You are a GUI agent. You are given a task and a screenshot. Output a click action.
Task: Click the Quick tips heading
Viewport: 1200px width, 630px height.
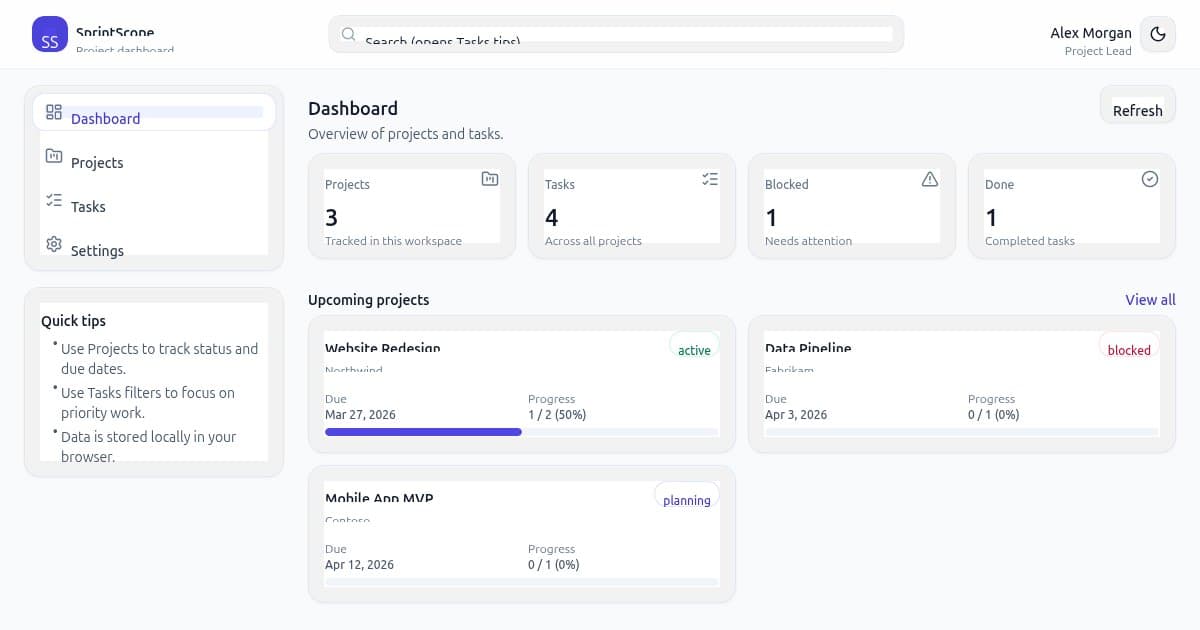[73, 321]
